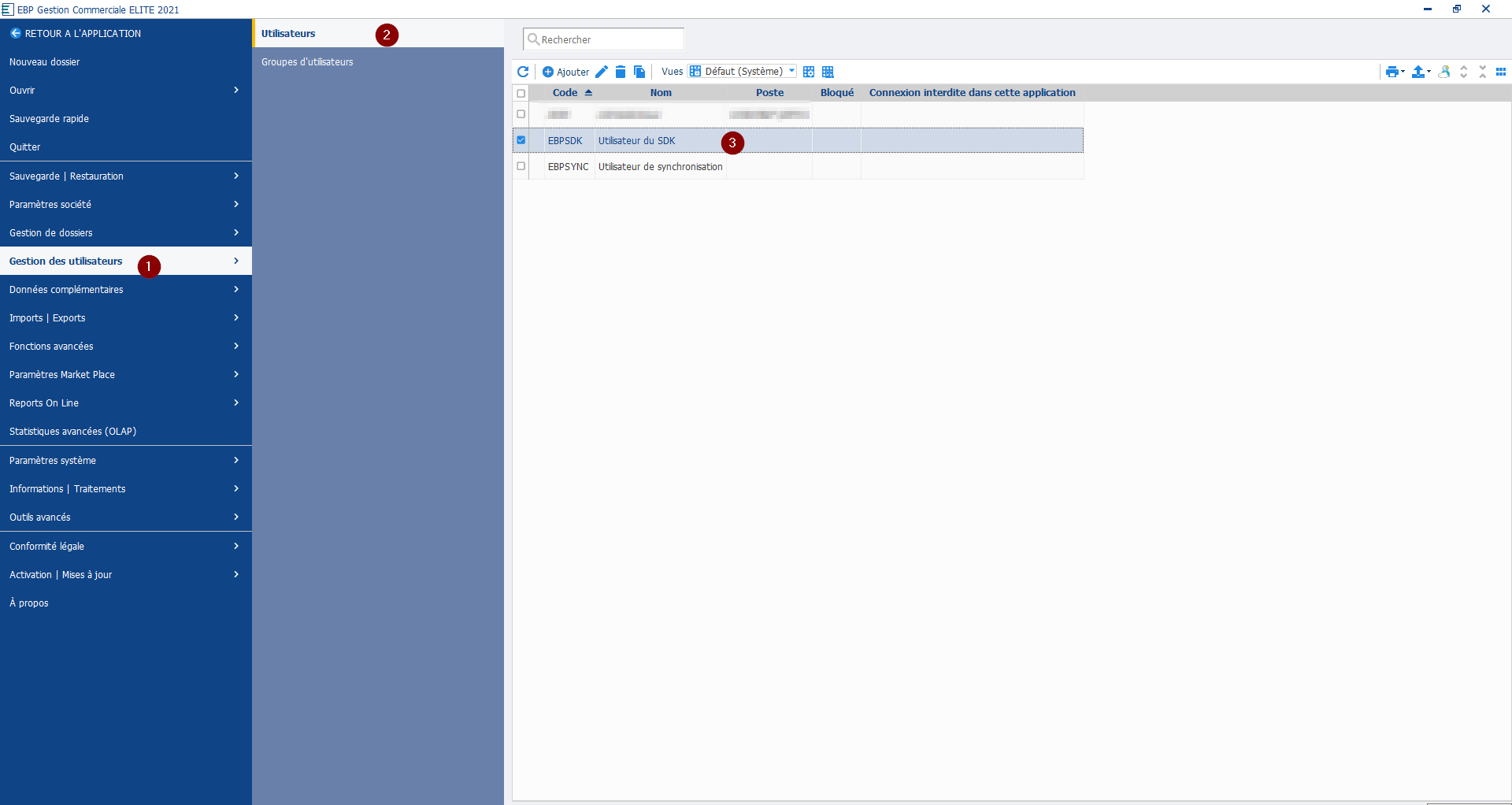Sort by Bloqué column header
Viewport: 1512px width, 805px height.
point(836,92)
